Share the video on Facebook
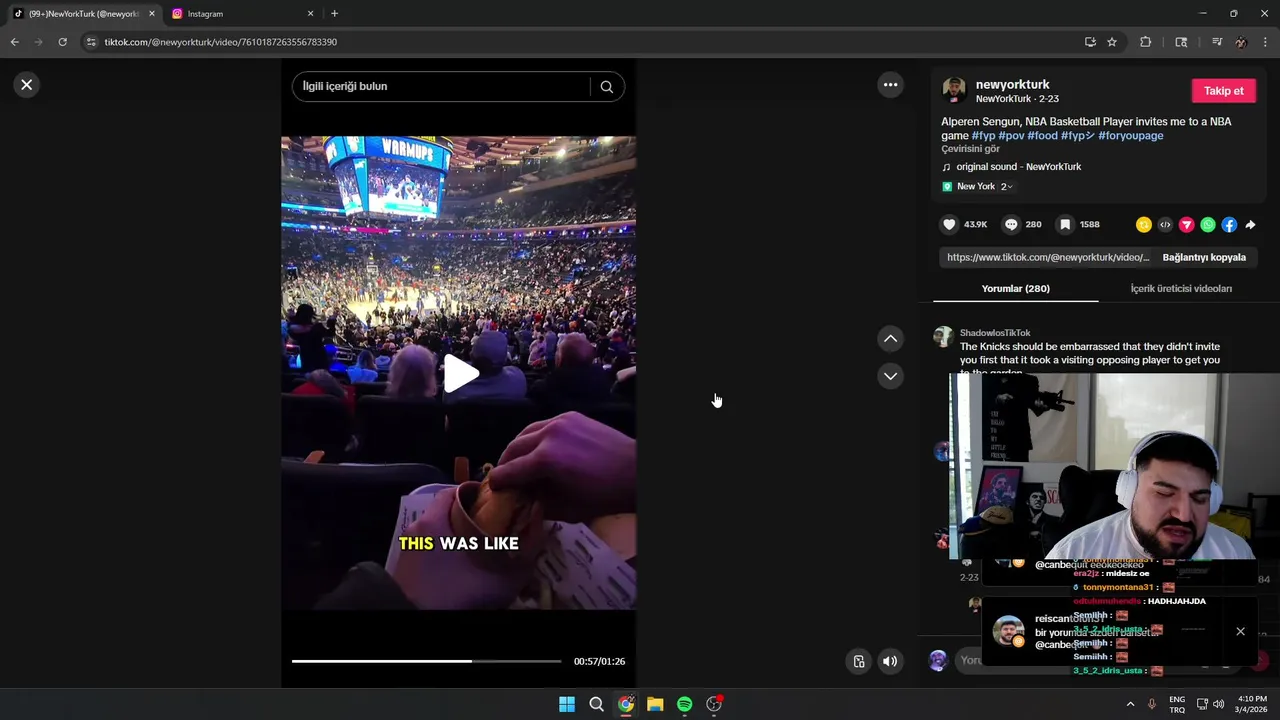The image size is (1280, 720). [x=1229, y=225]
